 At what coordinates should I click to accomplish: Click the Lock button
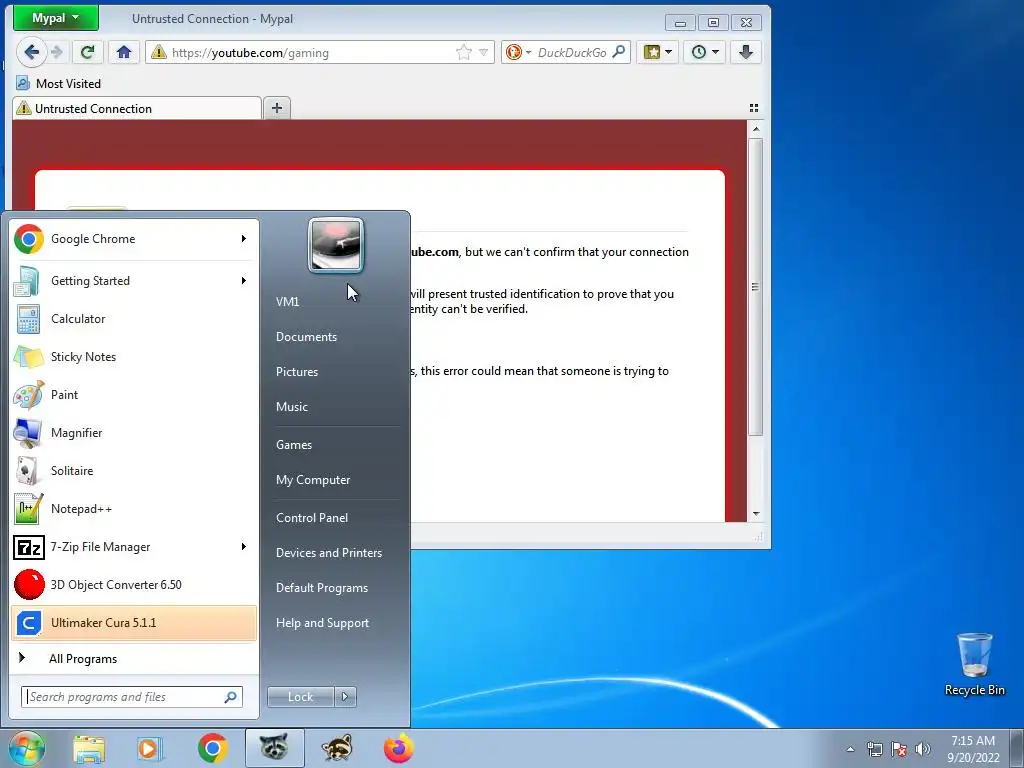point(300,697)
